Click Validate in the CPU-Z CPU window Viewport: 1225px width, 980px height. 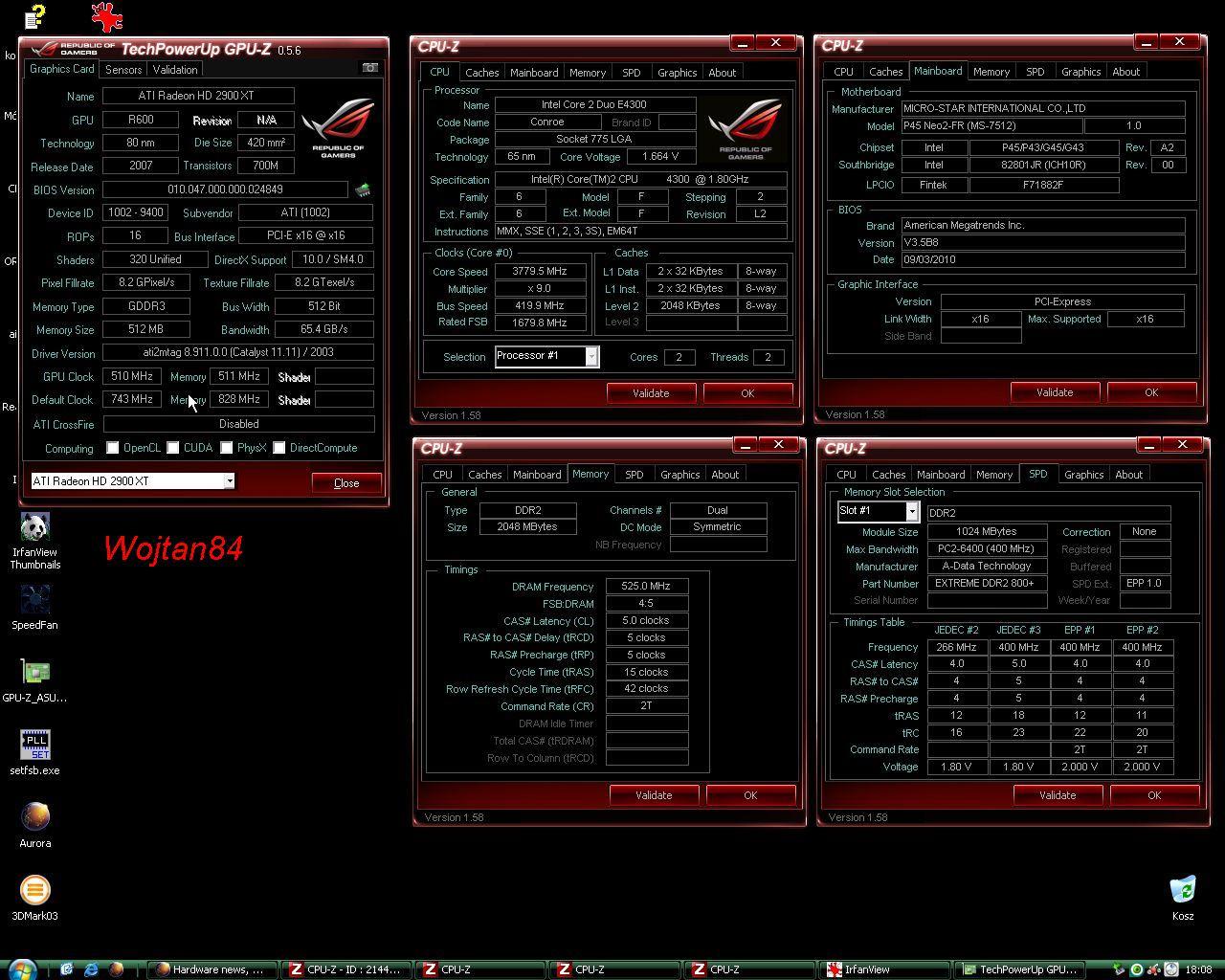point(651,393)
